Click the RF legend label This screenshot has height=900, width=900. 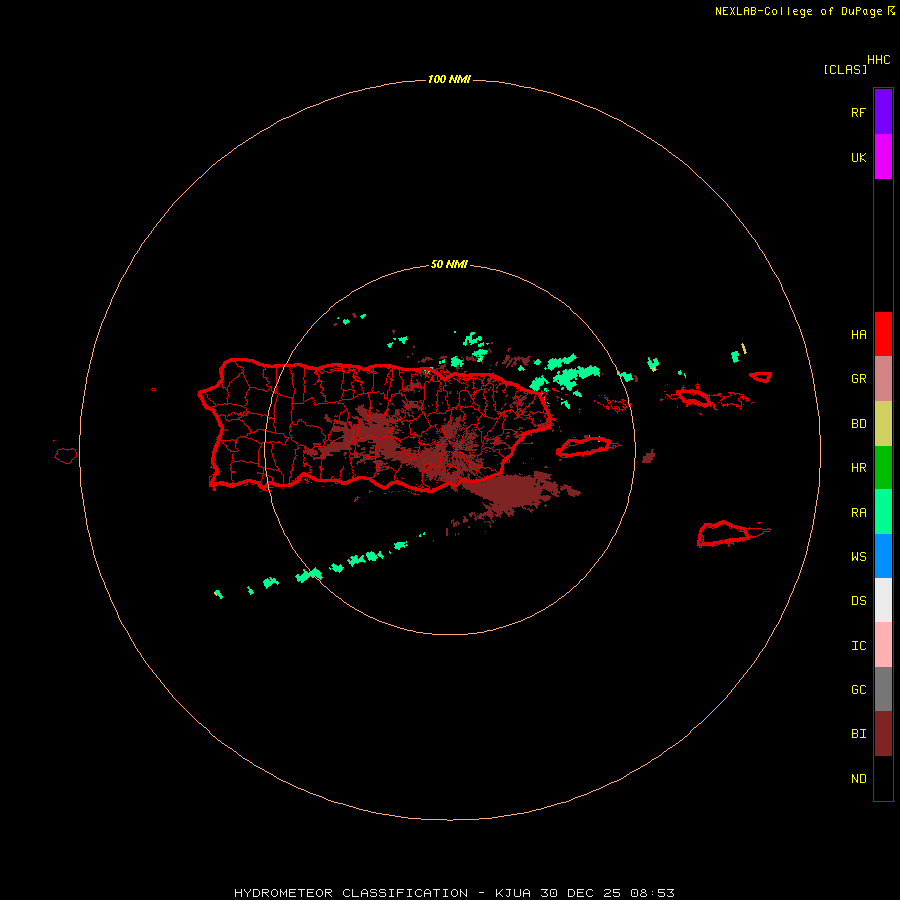[x=858, y=112]
